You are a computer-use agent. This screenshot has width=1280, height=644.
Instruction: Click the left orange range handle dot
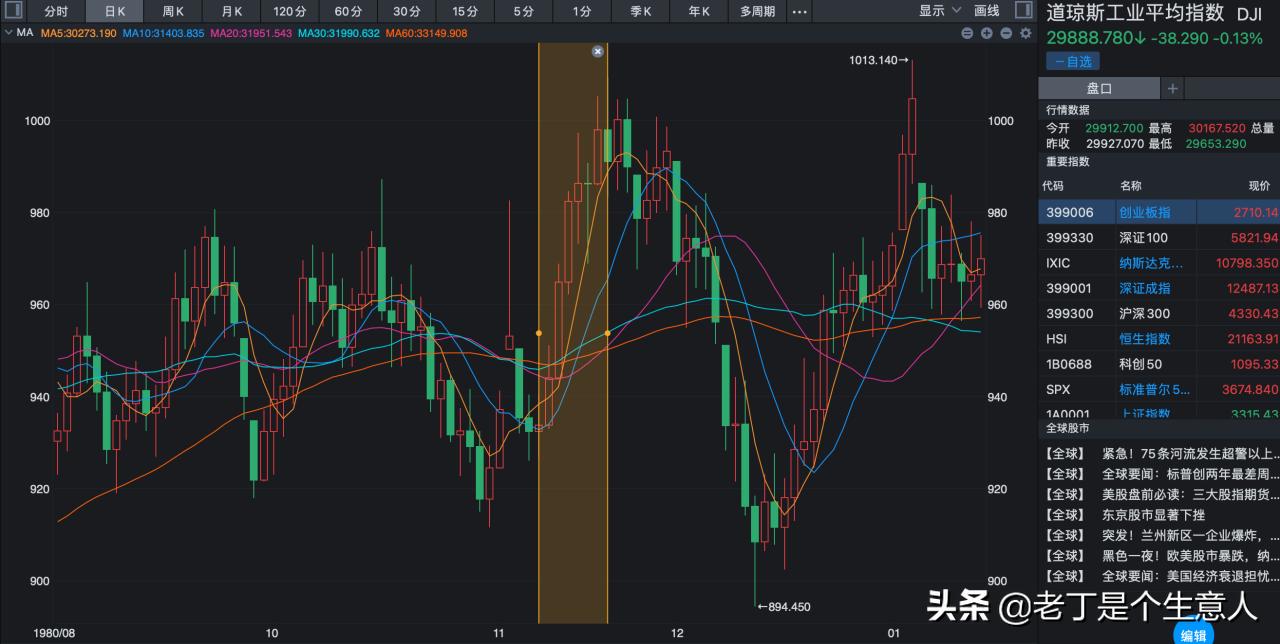[x=539, y=332]
